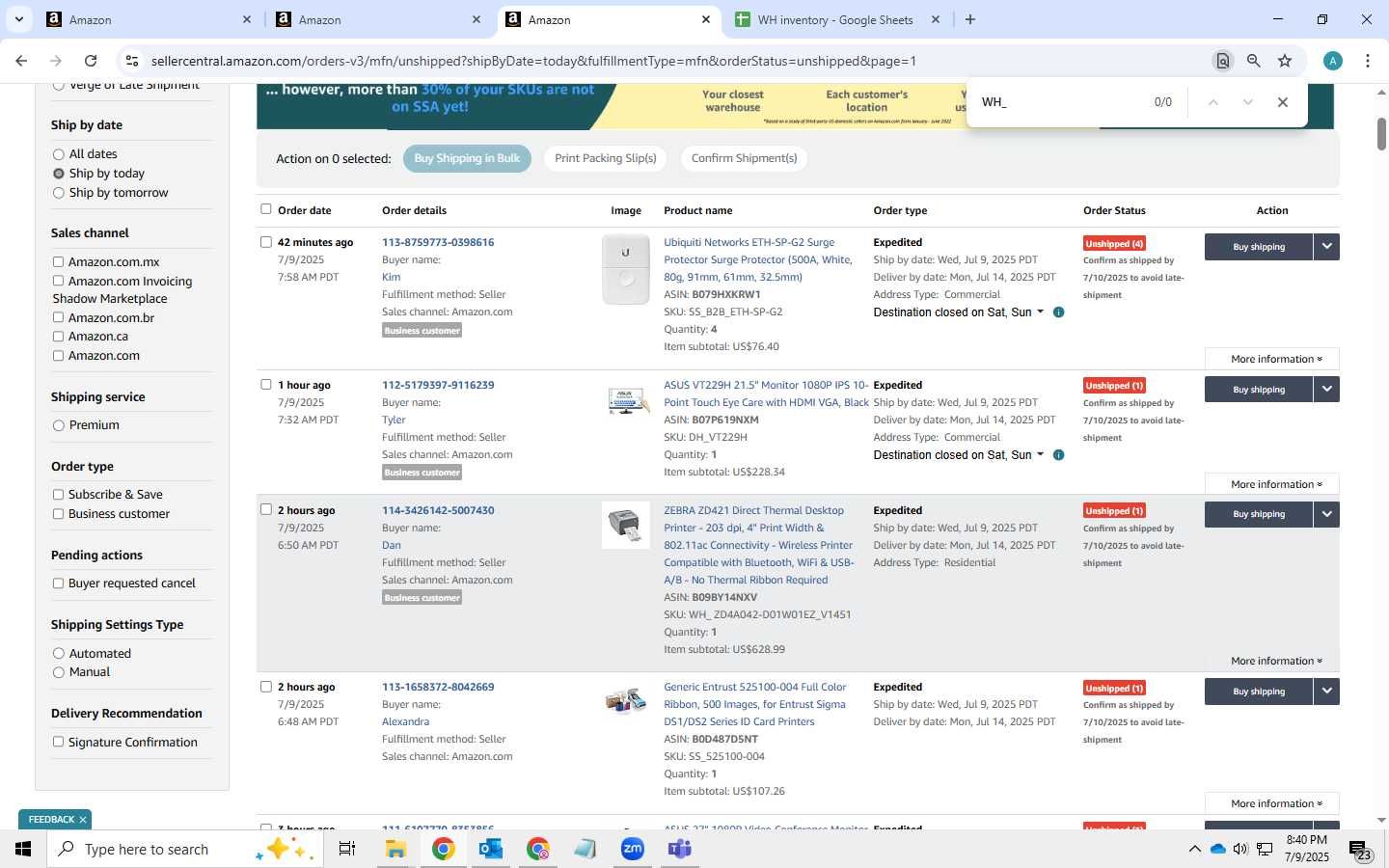Image resolution: width=1389 pixels, height=868 pixels.
Task: Tick select-all orders checkbox in header
Action: 266,208
